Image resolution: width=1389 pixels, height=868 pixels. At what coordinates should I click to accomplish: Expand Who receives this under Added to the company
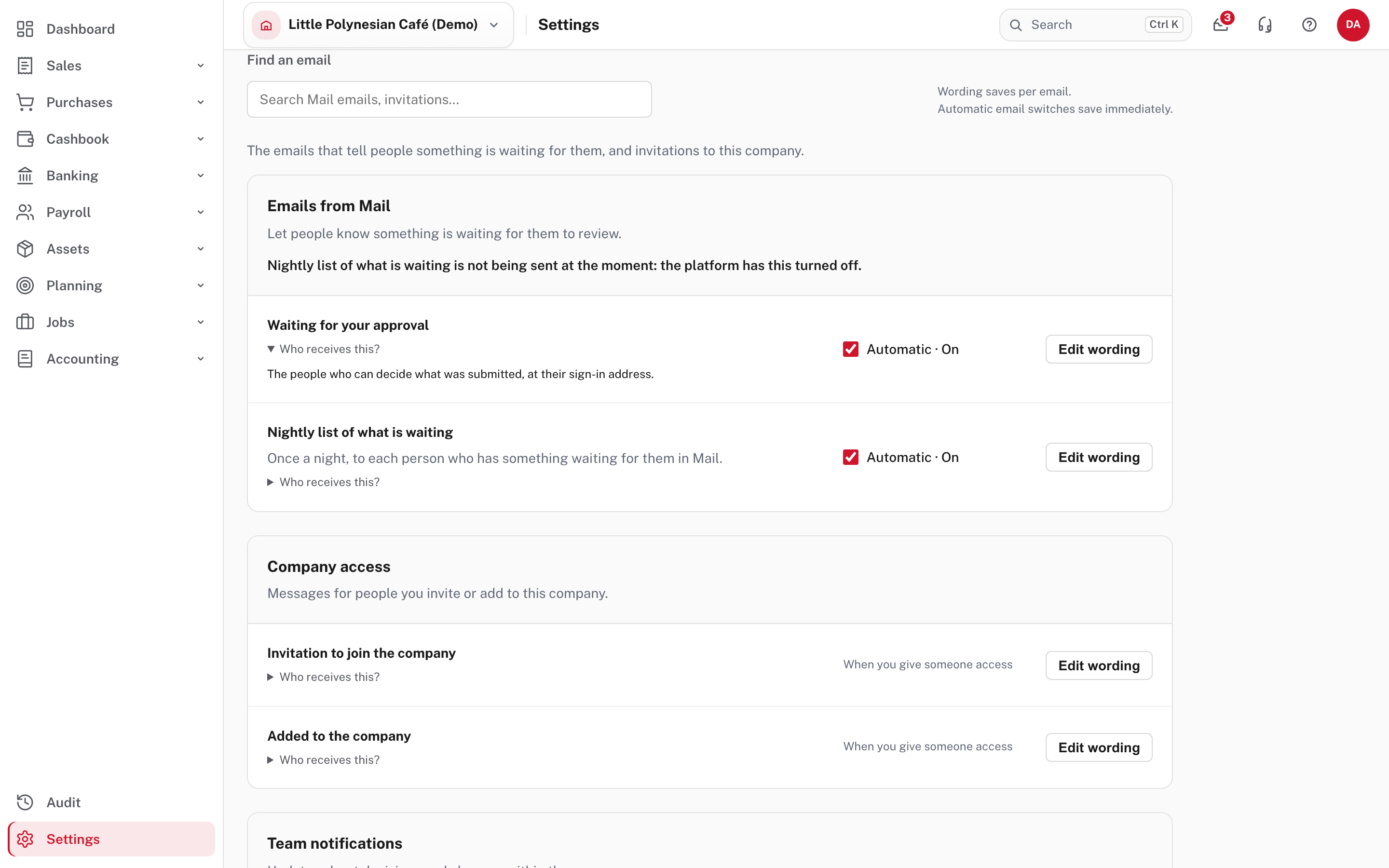point(324,759)
